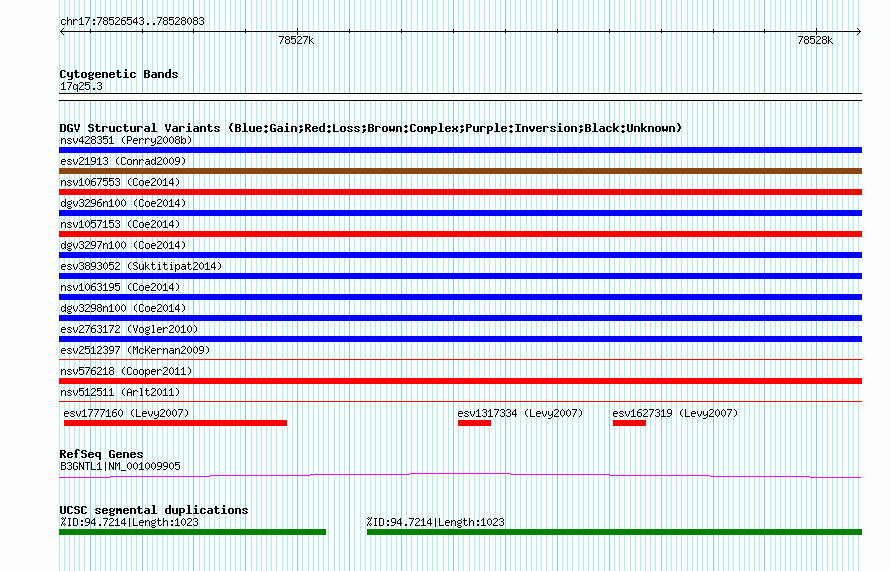Click the dgv3296n100 (Coe2014) label

pyautogui.click(x=123, y=203)
